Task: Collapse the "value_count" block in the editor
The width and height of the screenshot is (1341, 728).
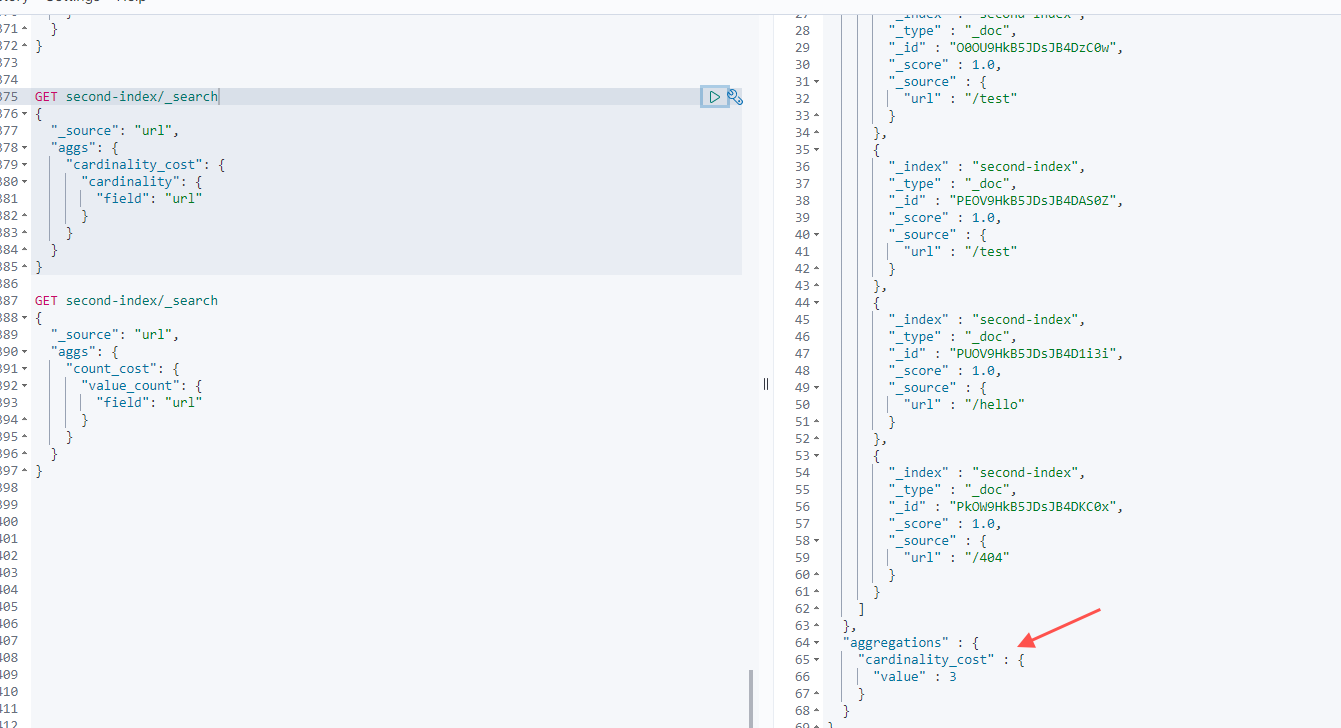Action: (25, 386)
